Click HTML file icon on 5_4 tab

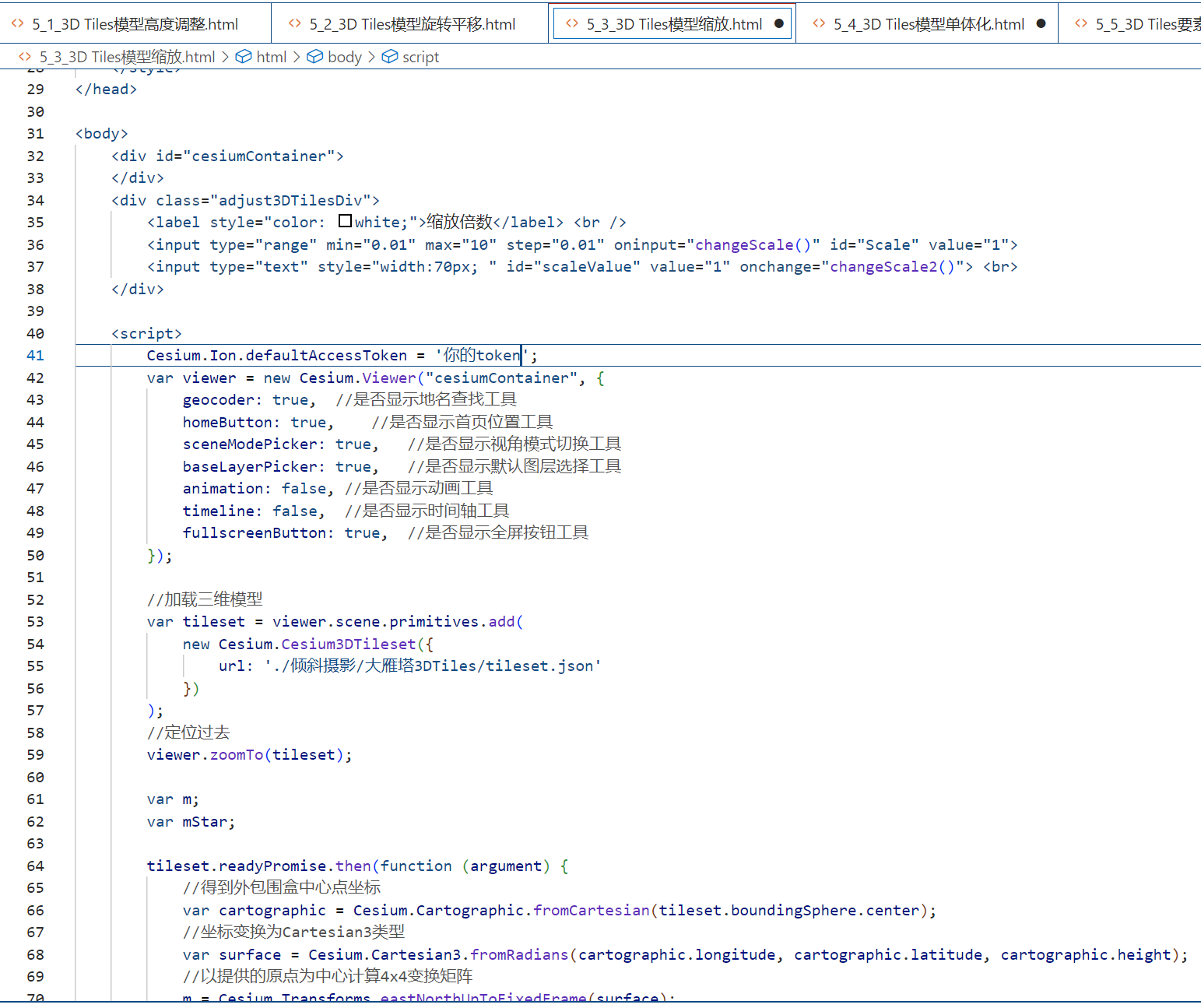tap(819, 24)
